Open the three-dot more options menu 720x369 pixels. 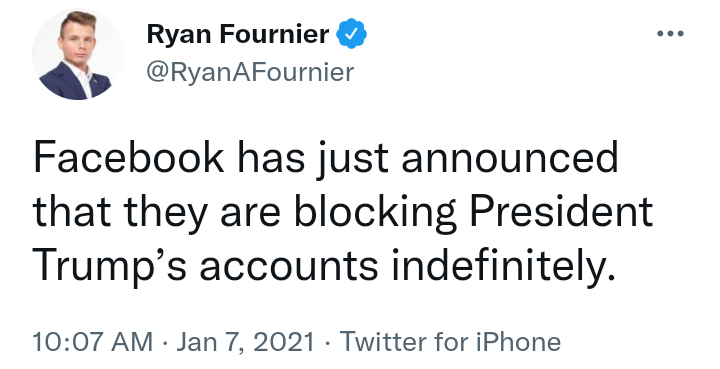point(670,34)
